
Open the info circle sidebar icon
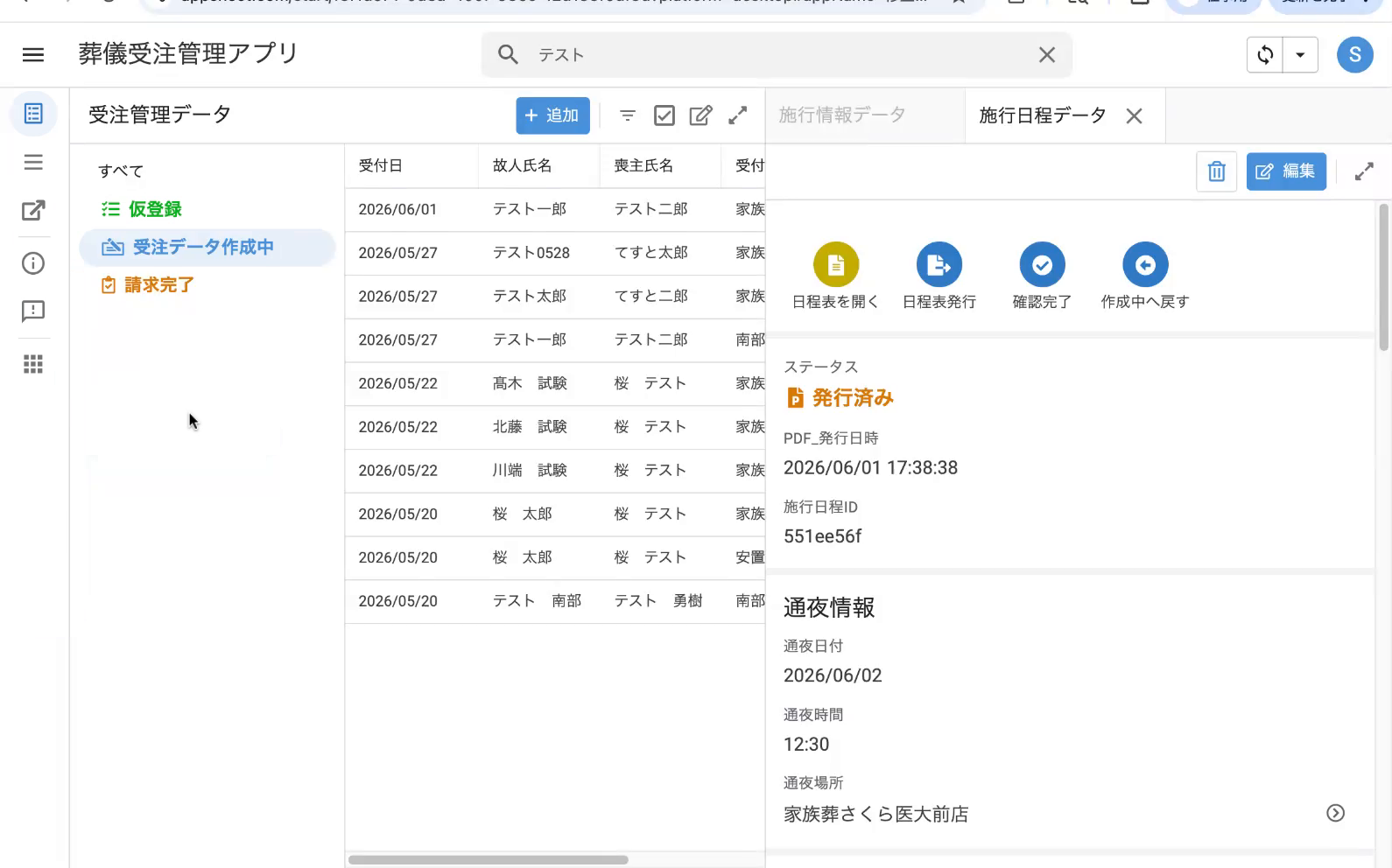pos(33,263)
